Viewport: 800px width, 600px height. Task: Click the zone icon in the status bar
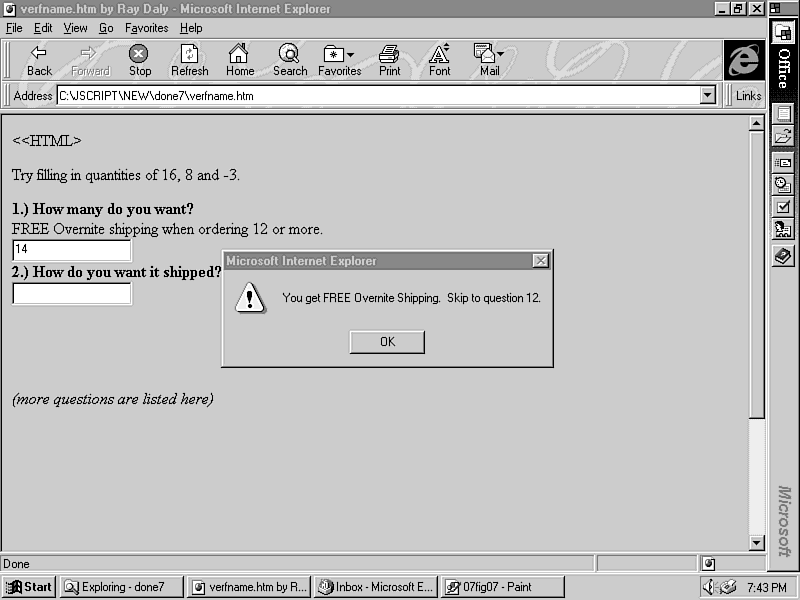(709, 564)
